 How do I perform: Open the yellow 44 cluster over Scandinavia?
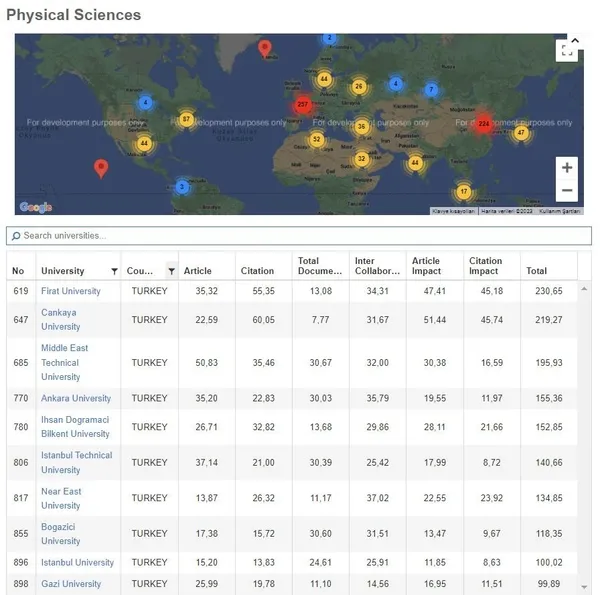pos(324,80)
